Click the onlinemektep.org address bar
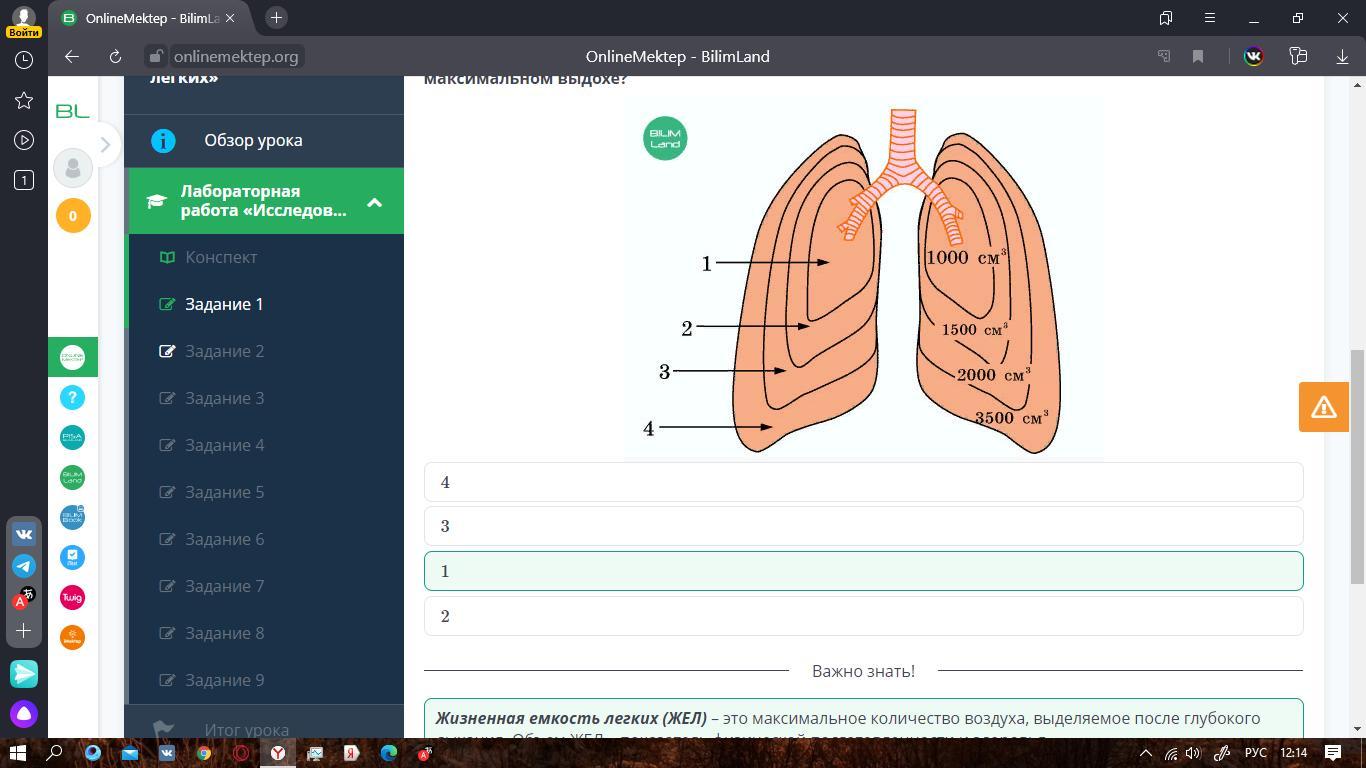1366x768 pixels. 236,57
